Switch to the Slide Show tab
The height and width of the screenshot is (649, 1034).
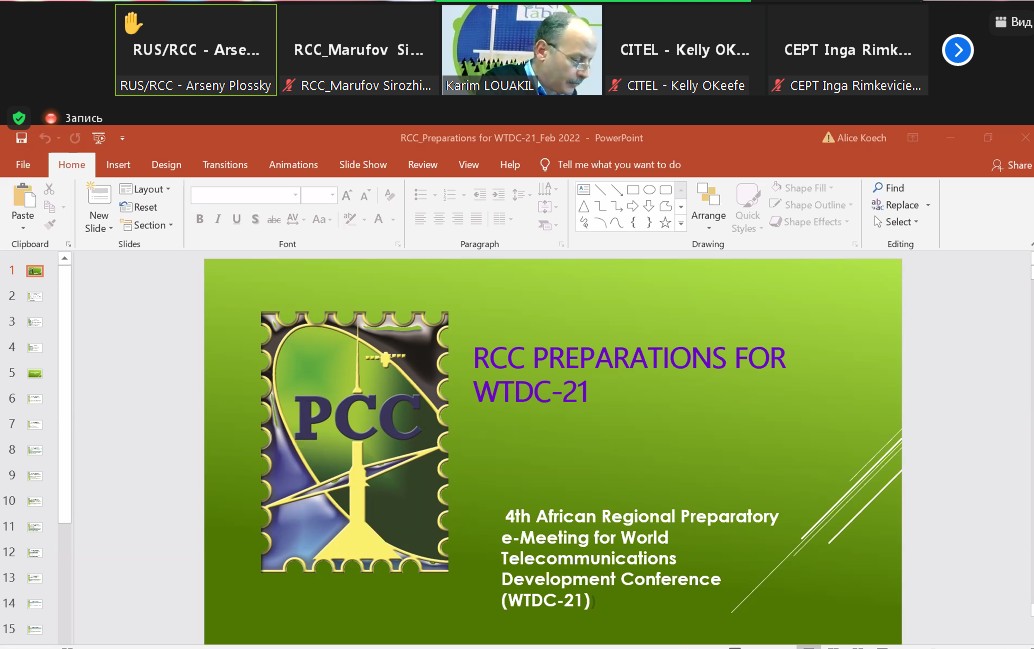pyautogui.click(x=363, y=165)
